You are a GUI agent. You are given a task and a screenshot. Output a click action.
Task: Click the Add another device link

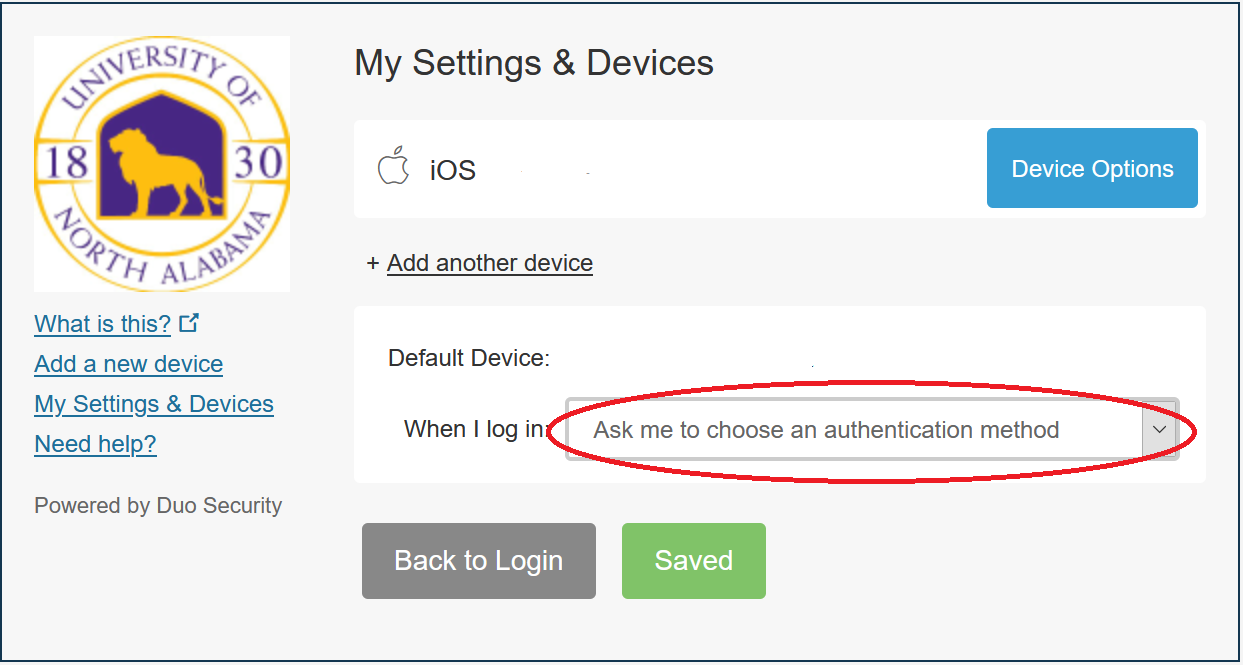[x=490, y=263]
